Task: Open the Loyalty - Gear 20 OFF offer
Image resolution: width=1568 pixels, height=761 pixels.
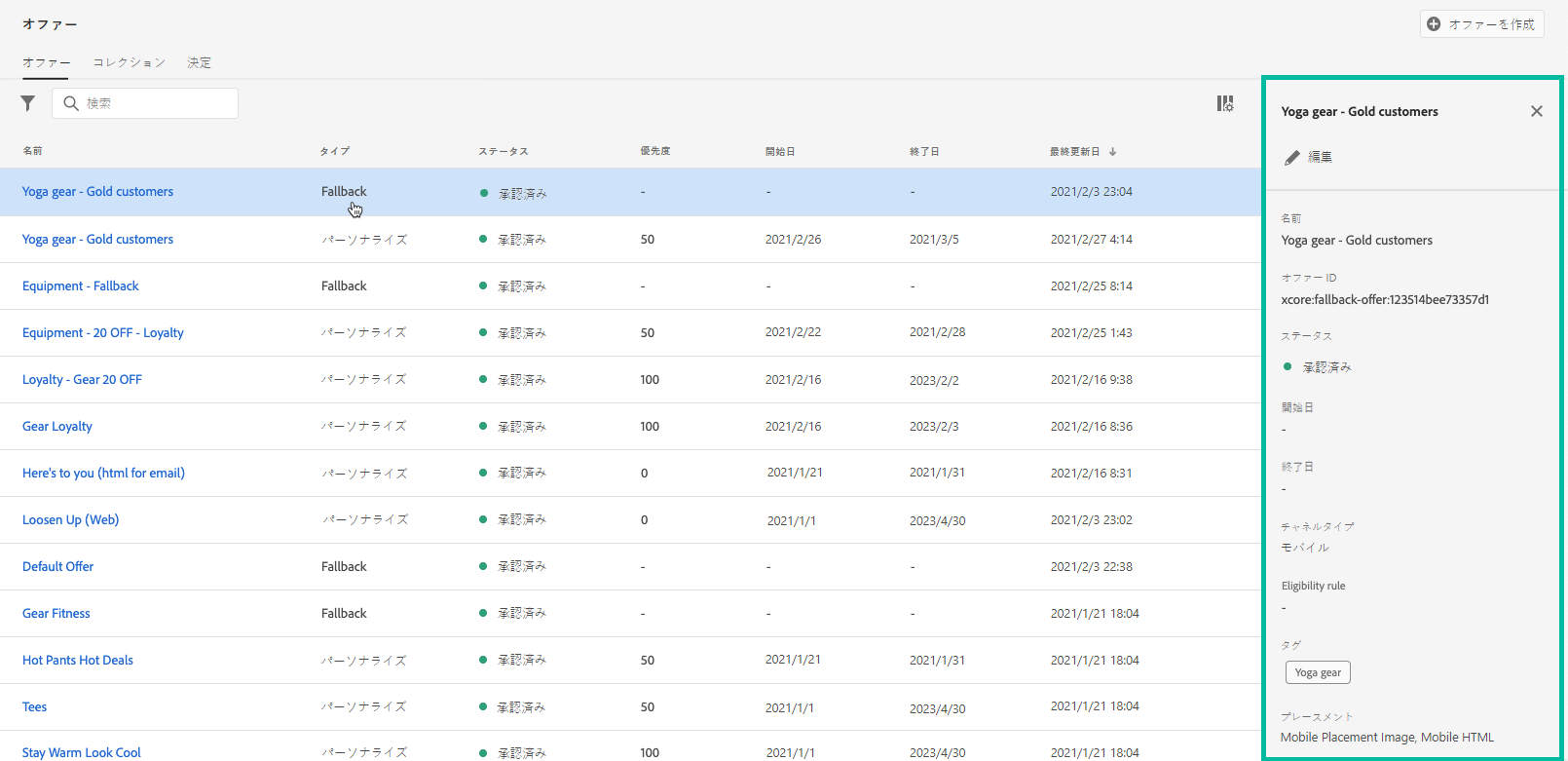Action: pyautogui.click(x=82, y=380)
